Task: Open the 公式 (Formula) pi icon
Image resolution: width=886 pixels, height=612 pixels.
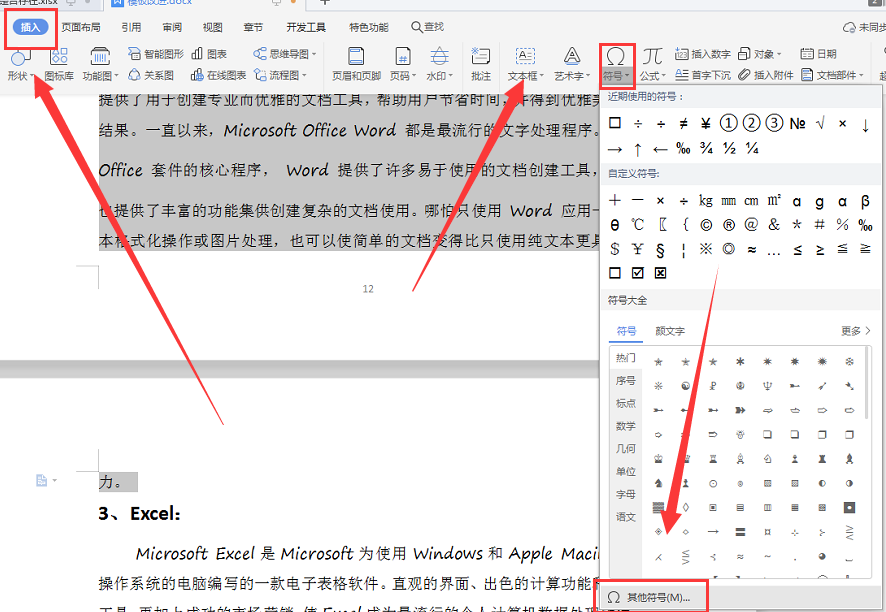Action: (x=652, y=56)
